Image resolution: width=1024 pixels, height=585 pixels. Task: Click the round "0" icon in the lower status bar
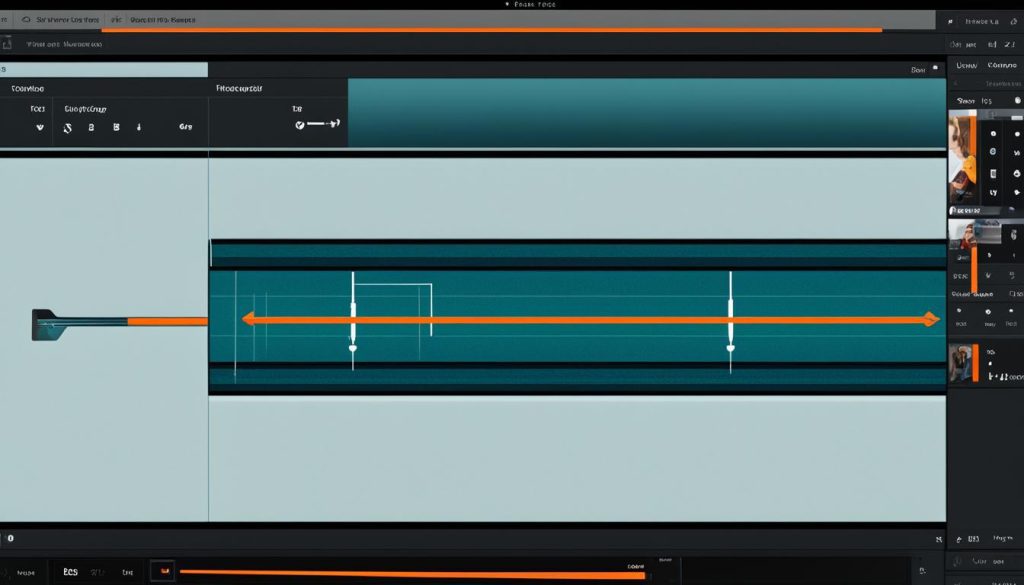(x=10, y=539)
